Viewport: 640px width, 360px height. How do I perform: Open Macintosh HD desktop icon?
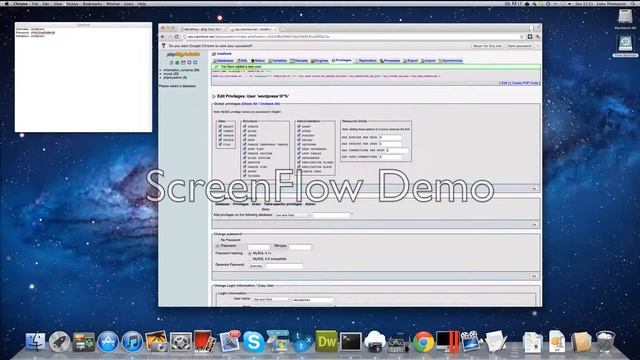click(625, 19)
